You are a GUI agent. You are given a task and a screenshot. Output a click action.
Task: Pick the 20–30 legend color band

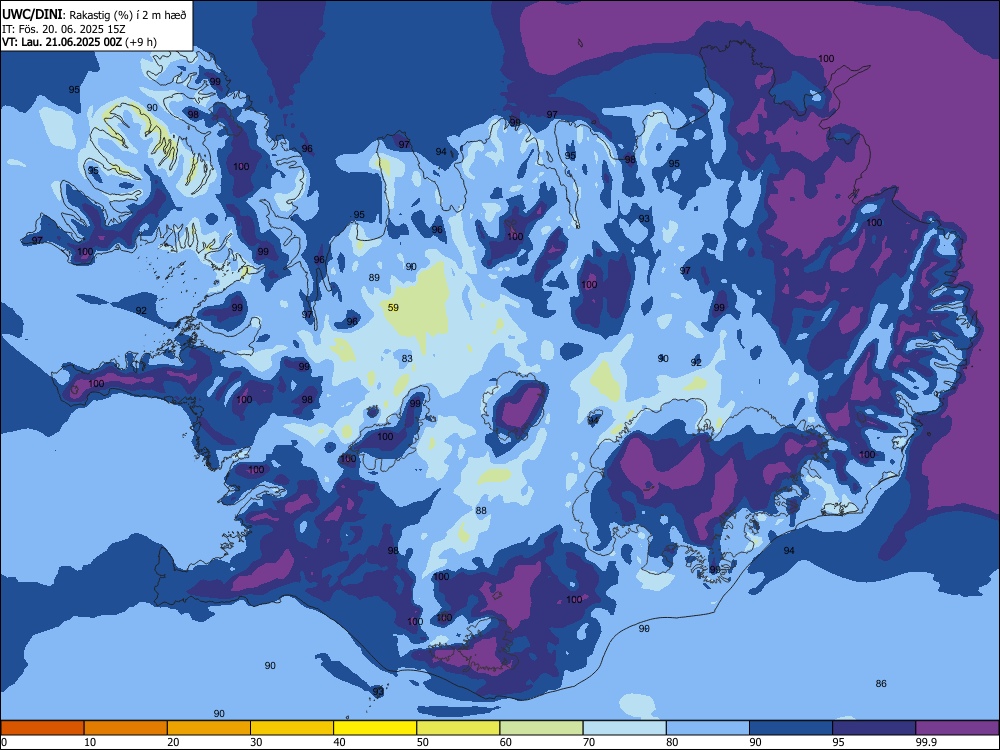pos(209,728)
